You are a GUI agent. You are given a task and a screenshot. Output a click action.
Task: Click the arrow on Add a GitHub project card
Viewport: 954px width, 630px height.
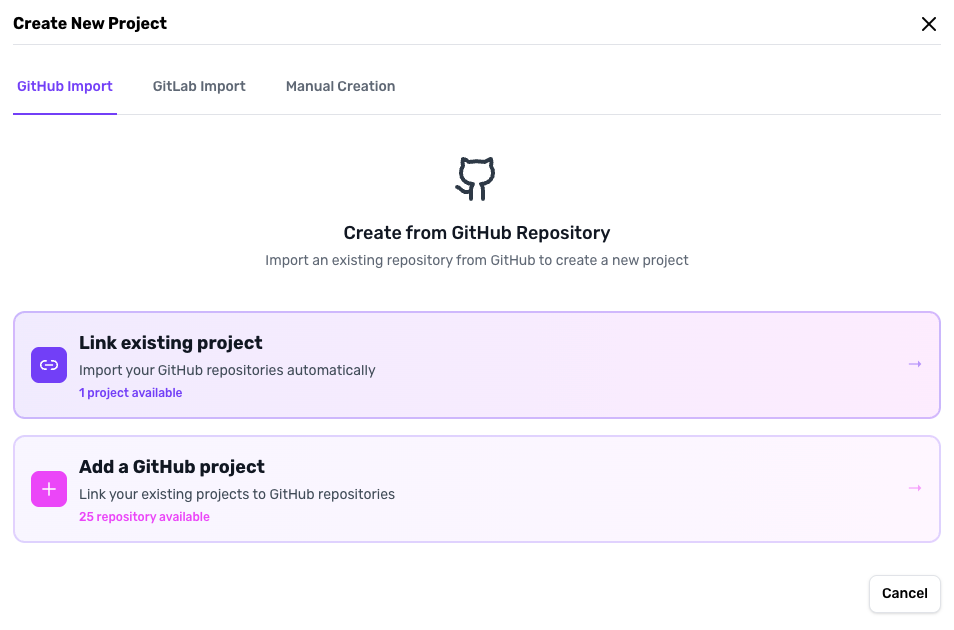tap(914, 488)
